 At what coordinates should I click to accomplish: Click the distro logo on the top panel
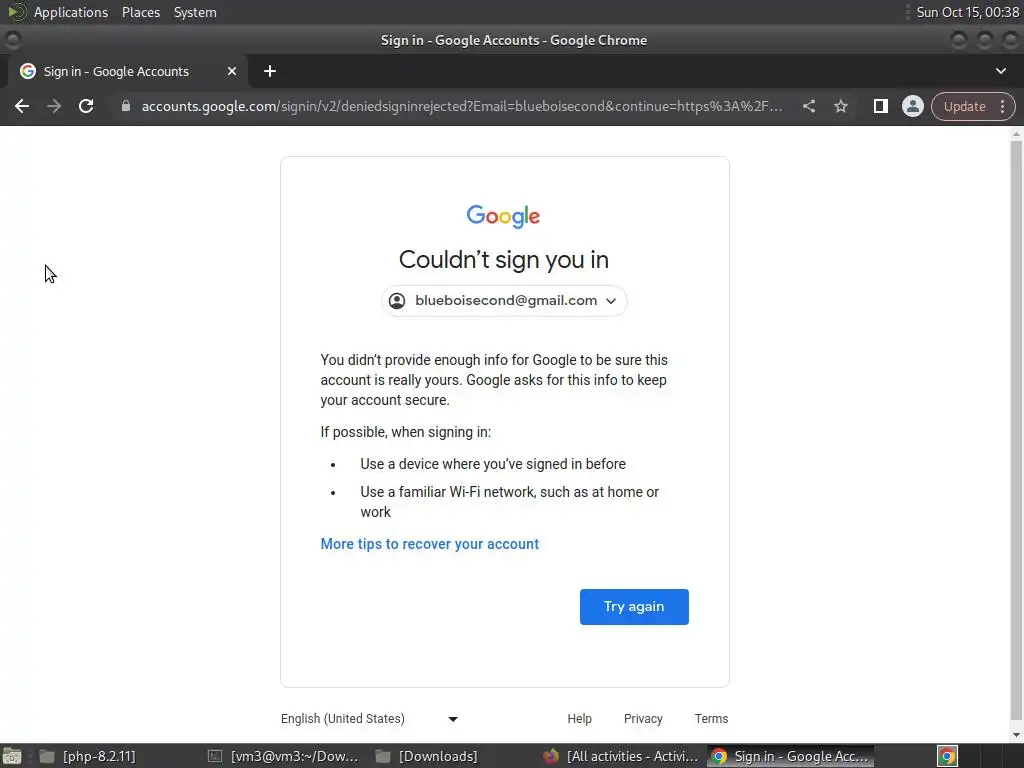[x=16, y=12]
